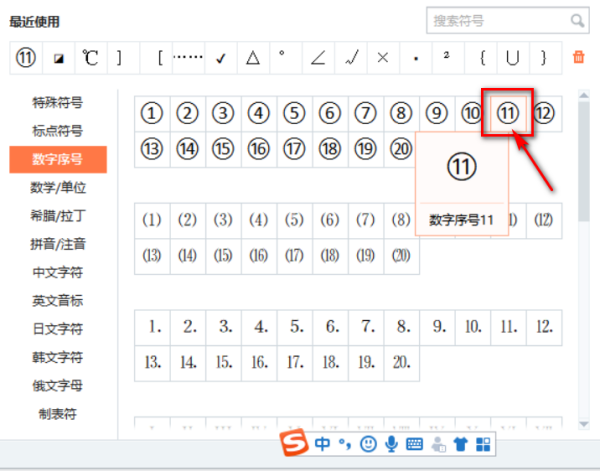Open the Sogou soft keyboard icon
The width and height of the screenshot is (600, 471).
[x=414, y=443]
